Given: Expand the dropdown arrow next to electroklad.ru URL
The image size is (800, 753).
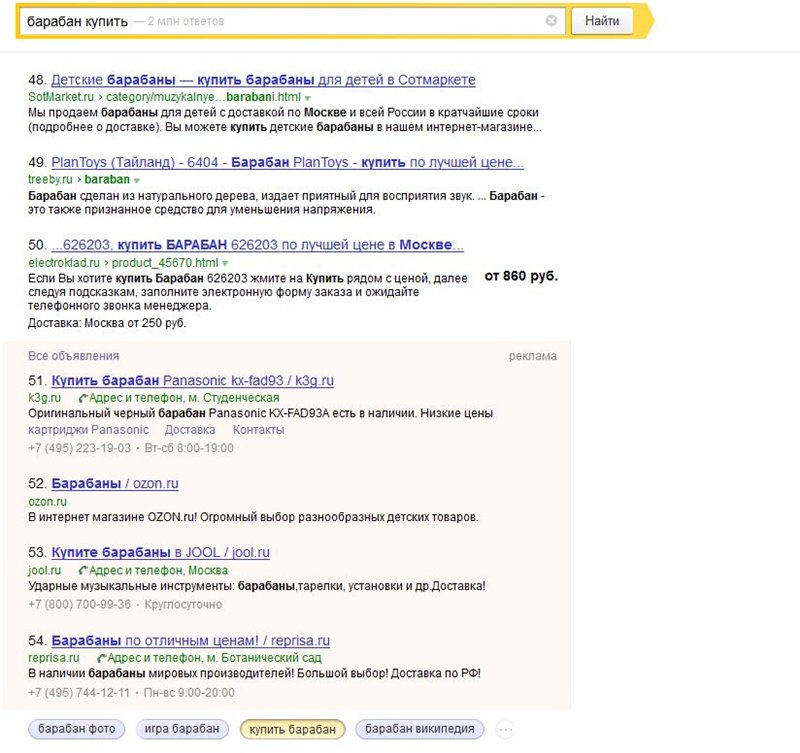Looking at the screenshot, I should point(225,264).
